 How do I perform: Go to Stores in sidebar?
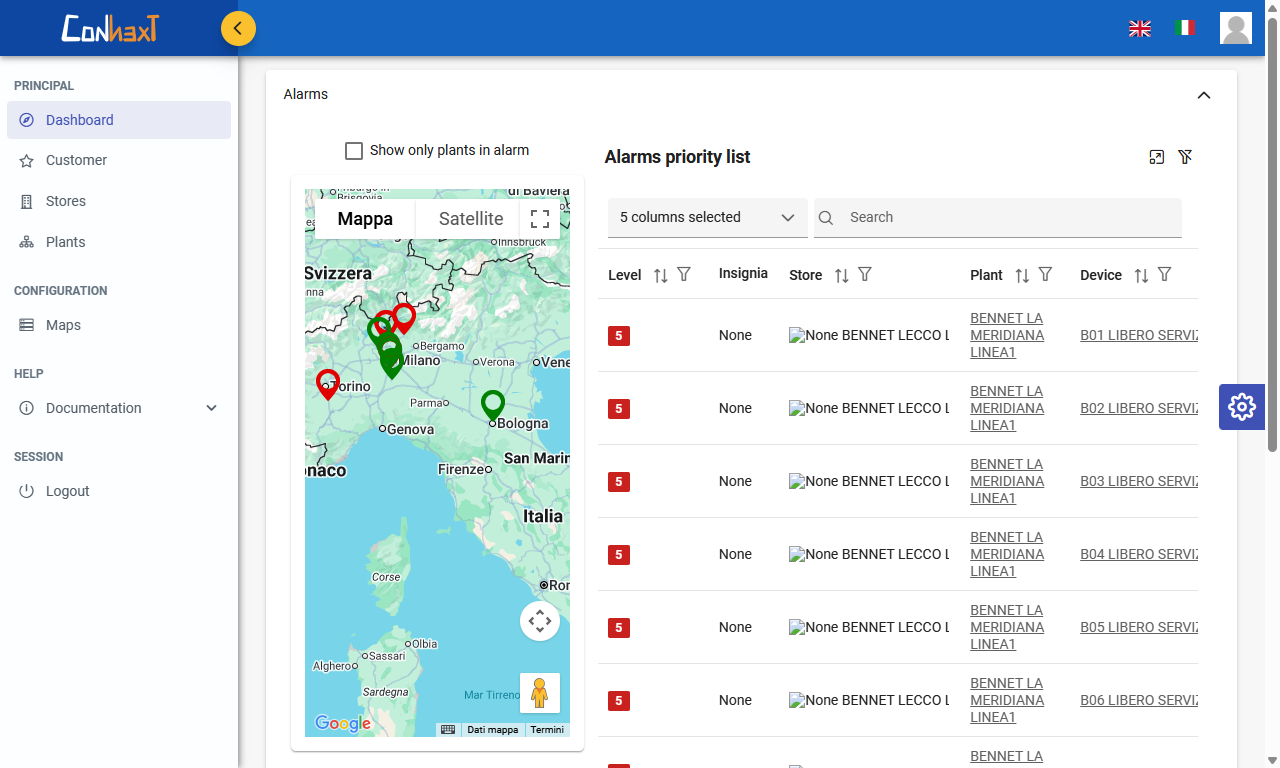66,201
